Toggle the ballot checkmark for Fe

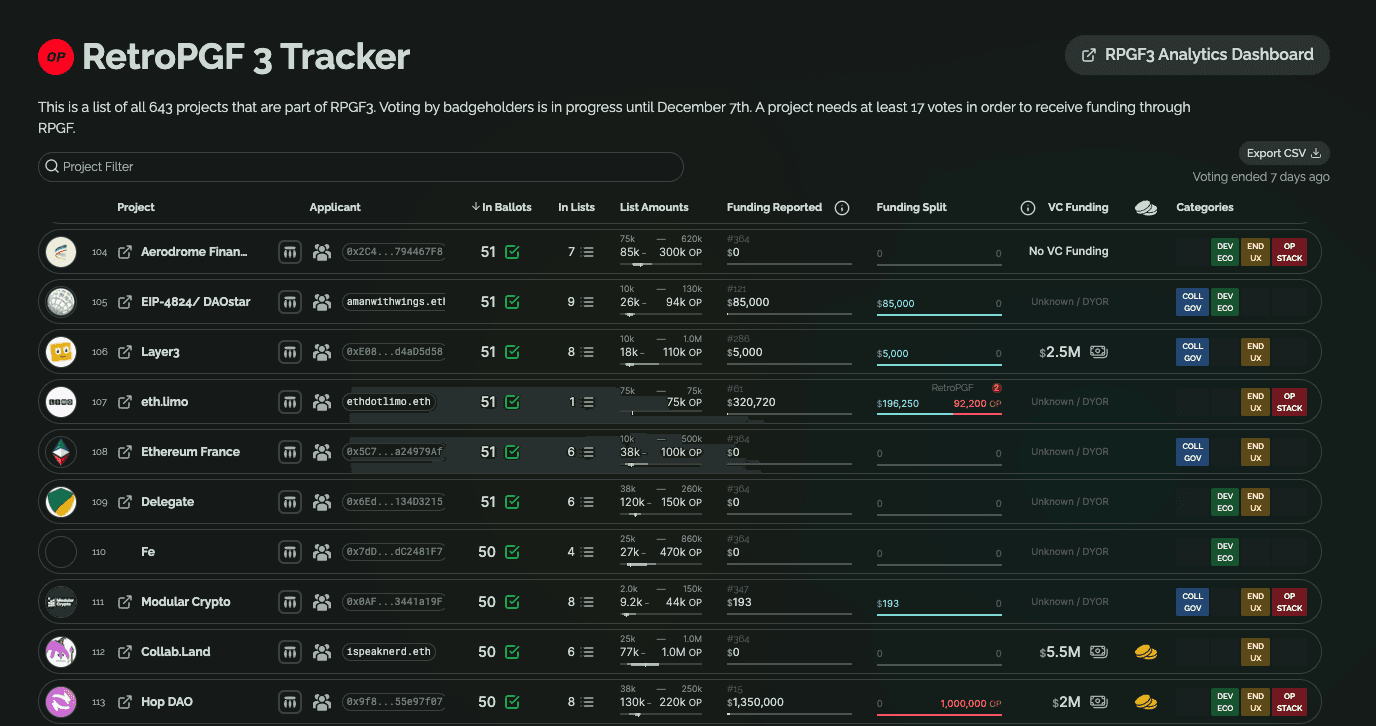(512, 552)
